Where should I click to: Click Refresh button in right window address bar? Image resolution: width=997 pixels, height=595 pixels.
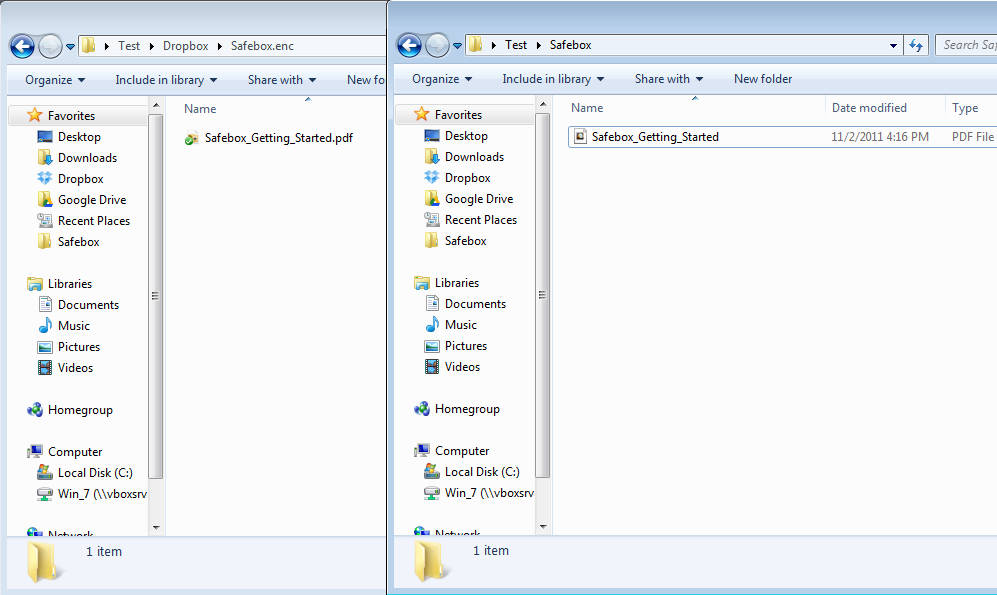(916, 45)
